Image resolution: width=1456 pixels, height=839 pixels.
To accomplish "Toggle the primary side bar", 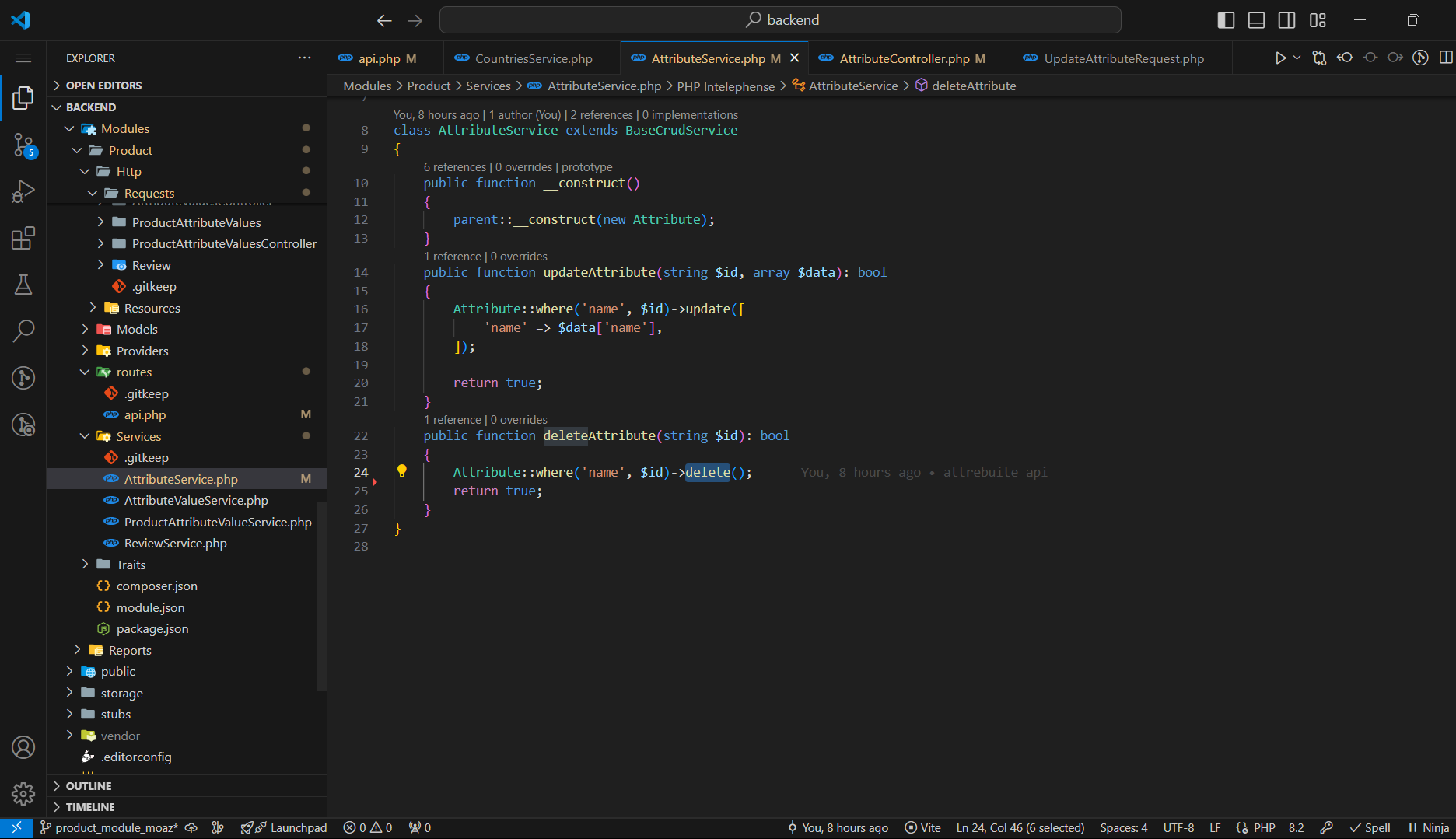I will click(1226, 20).
